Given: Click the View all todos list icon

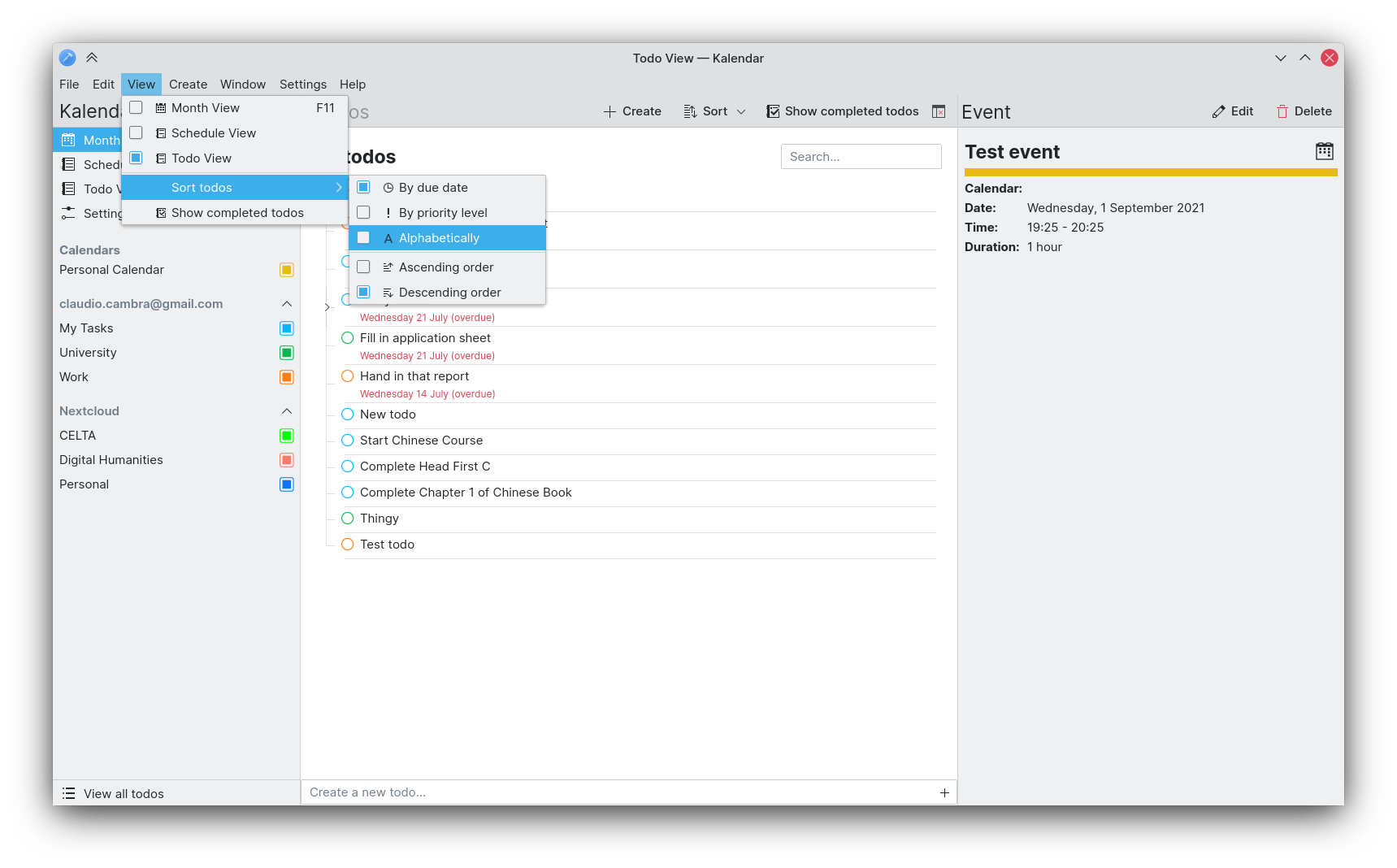Looking at the screenshot, I should 68,793.
